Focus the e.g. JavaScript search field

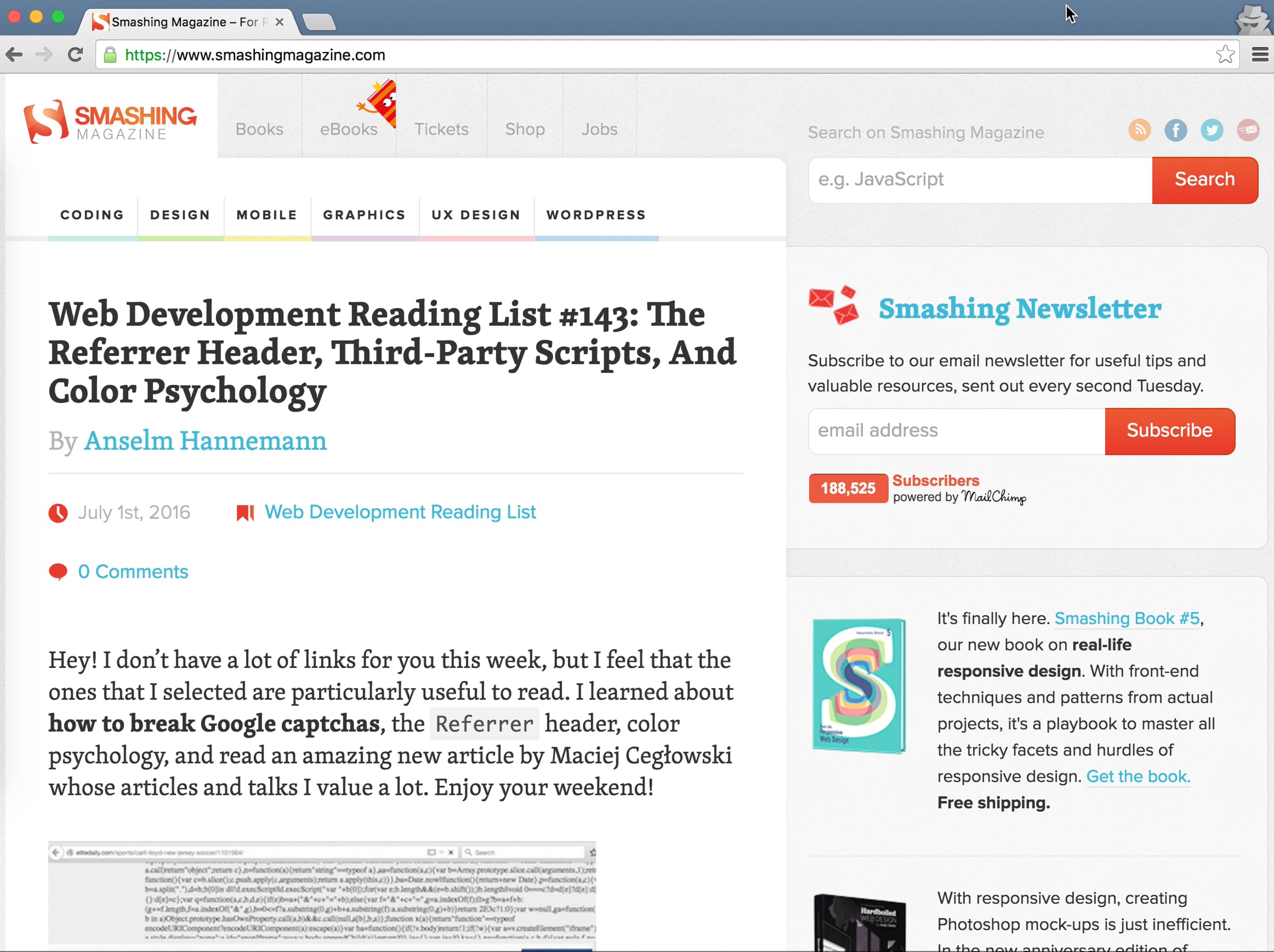980,179
